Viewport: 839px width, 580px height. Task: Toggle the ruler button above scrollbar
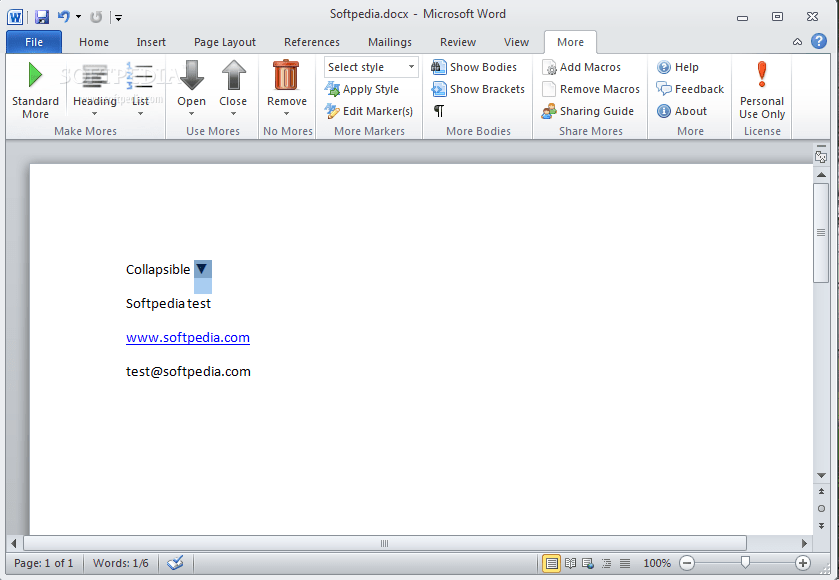(x=821, y=155)
